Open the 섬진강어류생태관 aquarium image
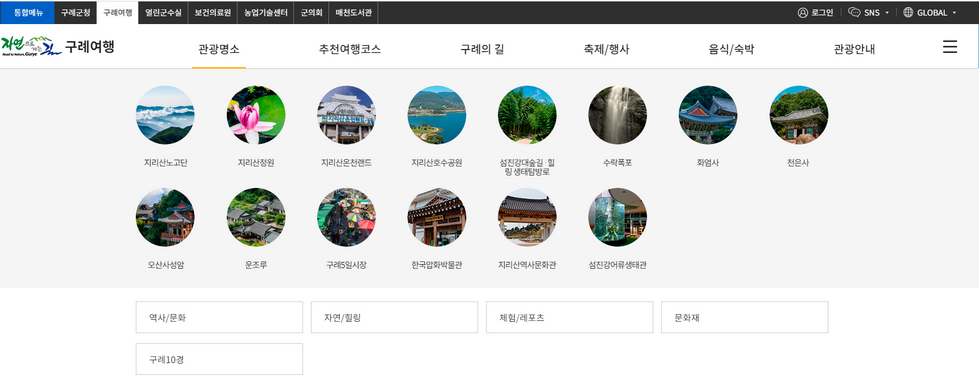This screenshot has height=387, width=979. (x=617, y=217)
